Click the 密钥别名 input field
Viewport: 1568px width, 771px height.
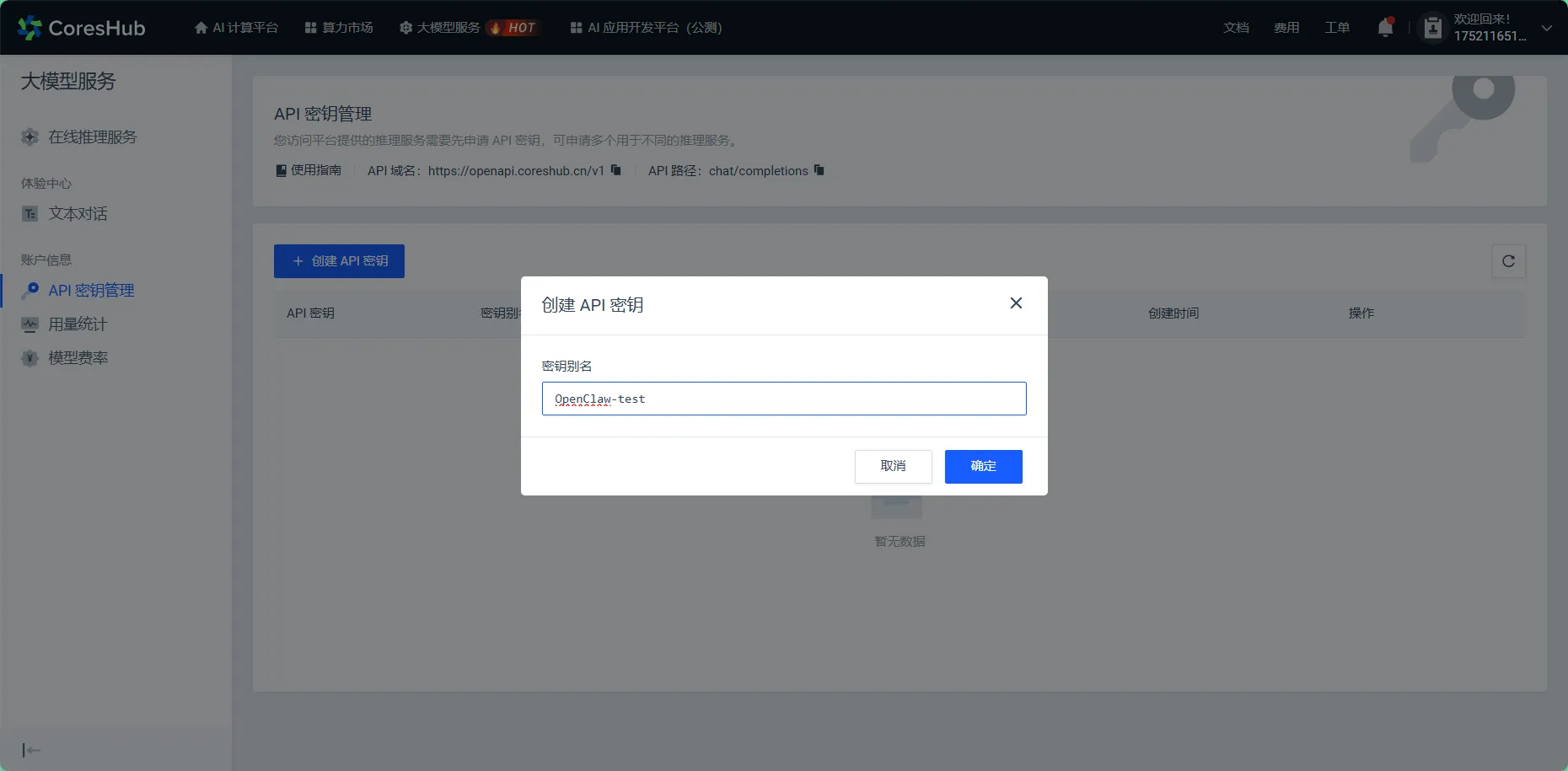click(783, 399)
